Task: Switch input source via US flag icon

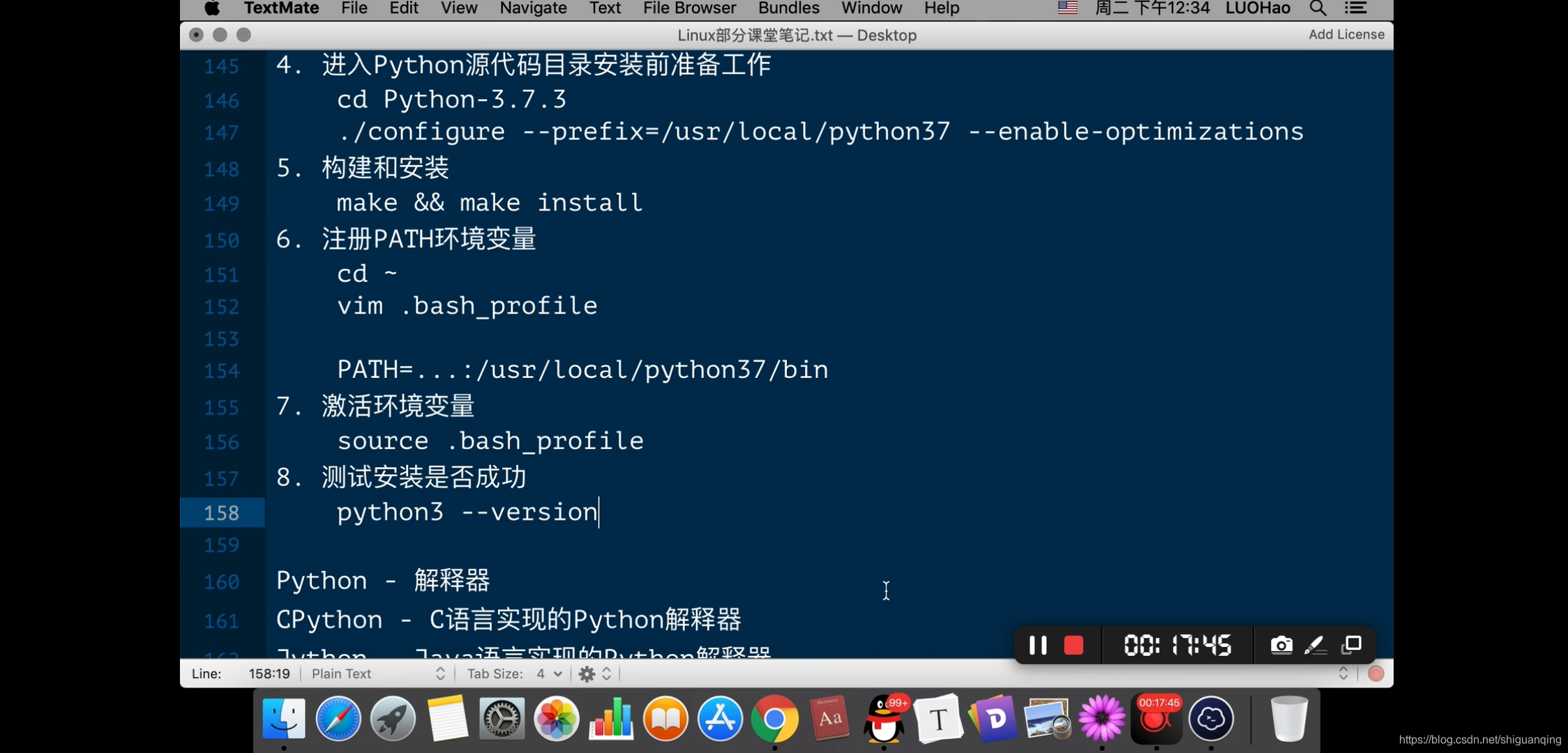Action: 1067,8
